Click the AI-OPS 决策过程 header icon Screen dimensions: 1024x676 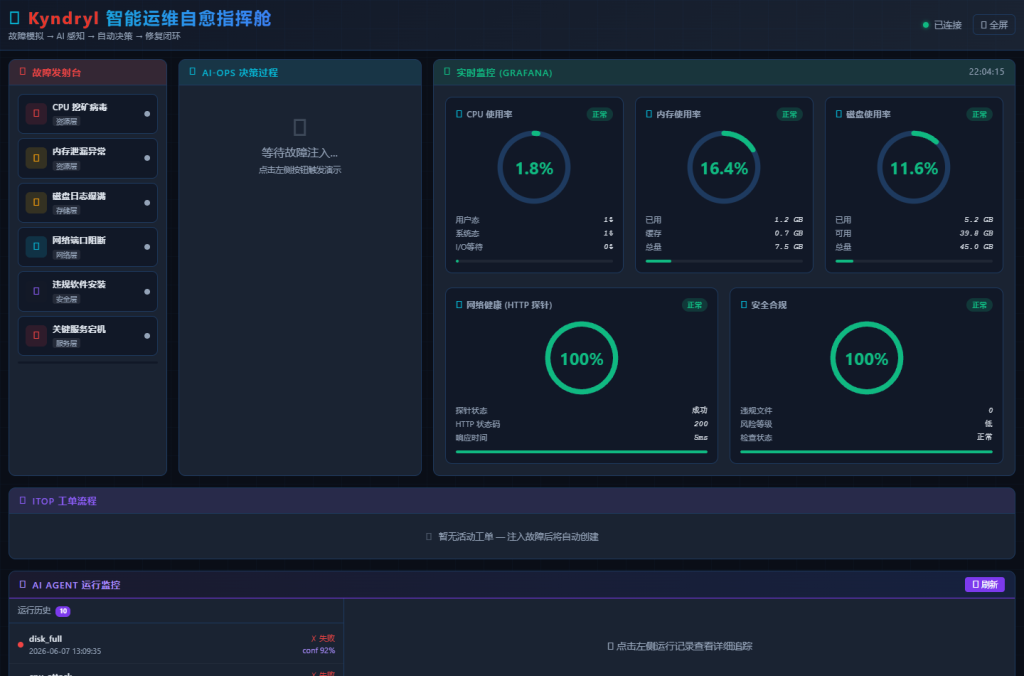coord(193,72)
